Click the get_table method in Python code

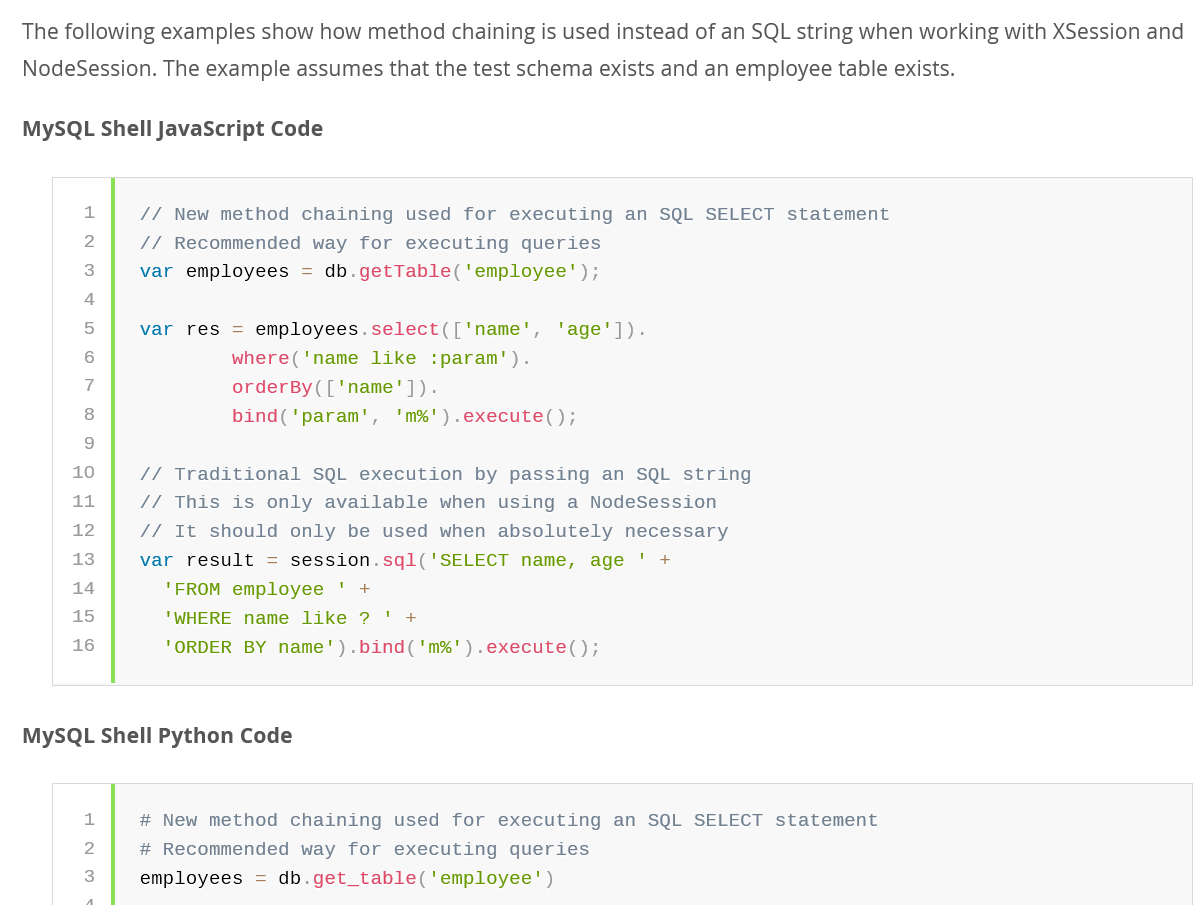[364, 879]
